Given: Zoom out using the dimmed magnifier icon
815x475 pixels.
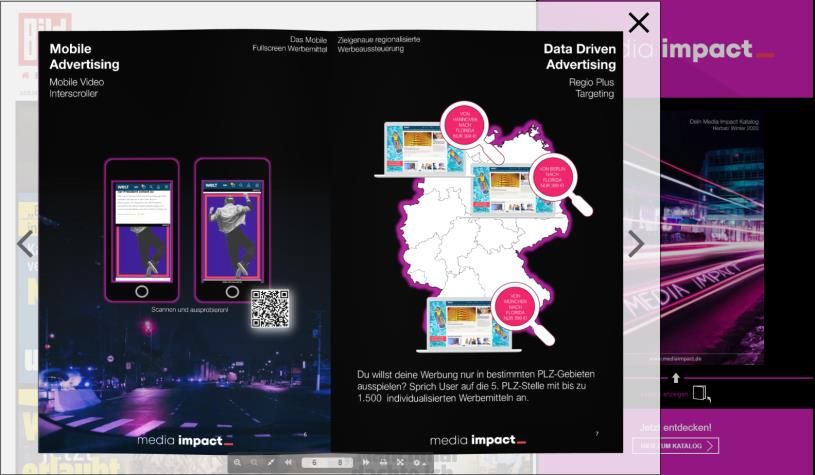Looking at the screenshot, I should click(x=254, y=462).
